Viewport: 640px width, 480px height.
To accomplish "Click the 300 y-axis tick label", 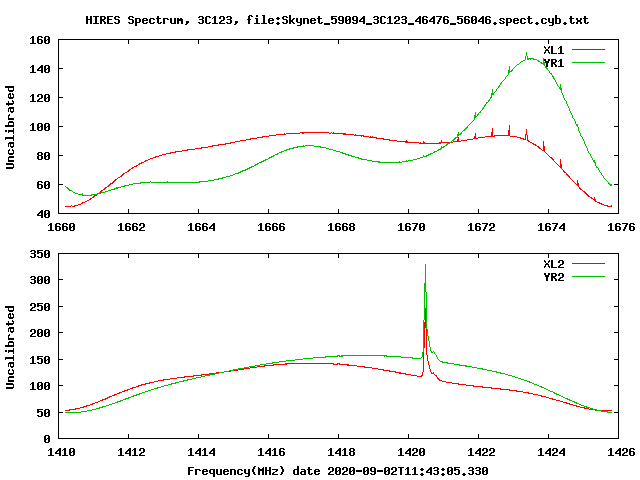I will [40, 280].
